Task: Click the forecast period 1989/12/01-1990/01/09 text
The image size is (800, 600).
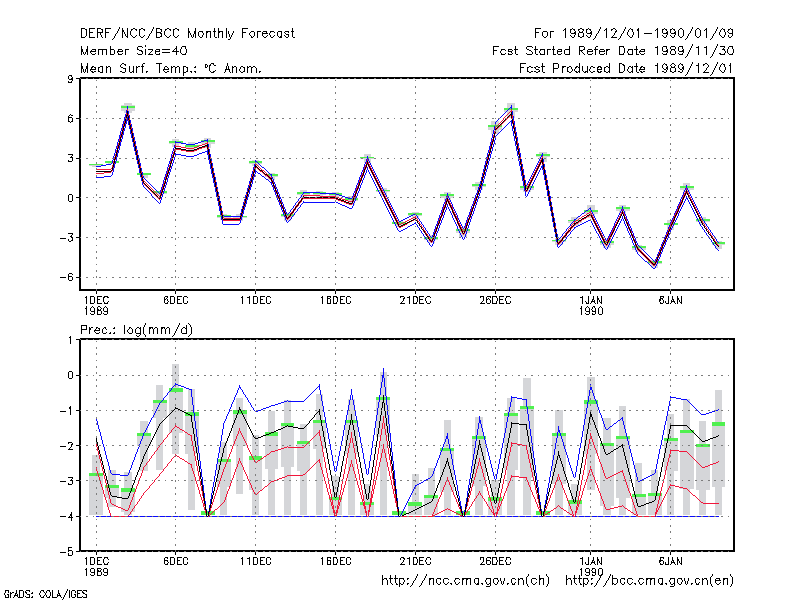Action: click(x=634, y=34)
